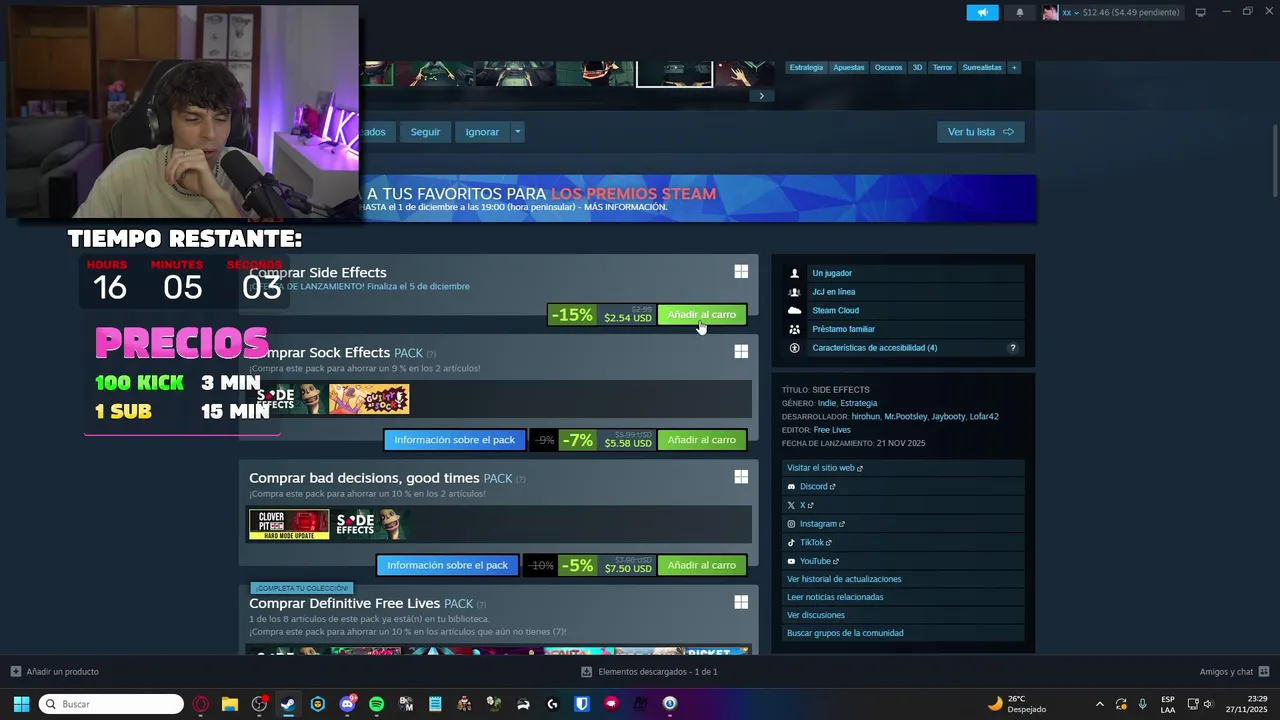Image resolution: width=1280 pixels, height=720 pixels.
Task: Click the add a product plus icon
Action: 16,672
